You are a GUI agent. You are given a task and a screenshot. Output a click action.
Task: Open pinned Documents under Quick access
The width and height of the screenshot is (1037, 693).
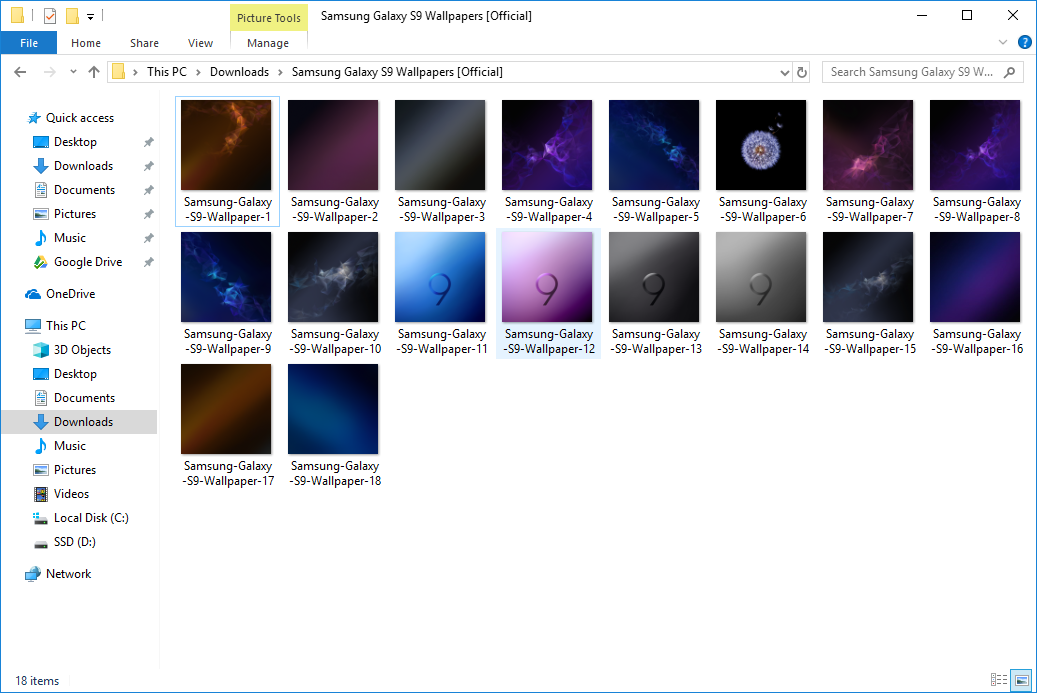[84, 190]
